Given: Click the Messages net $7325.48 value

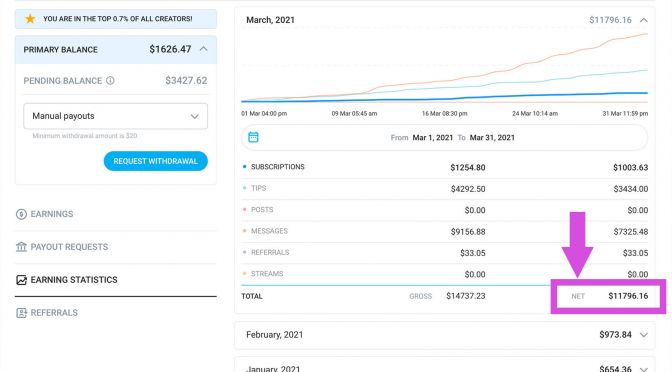Looking at the screenshot, I should [x=630, y=232].
